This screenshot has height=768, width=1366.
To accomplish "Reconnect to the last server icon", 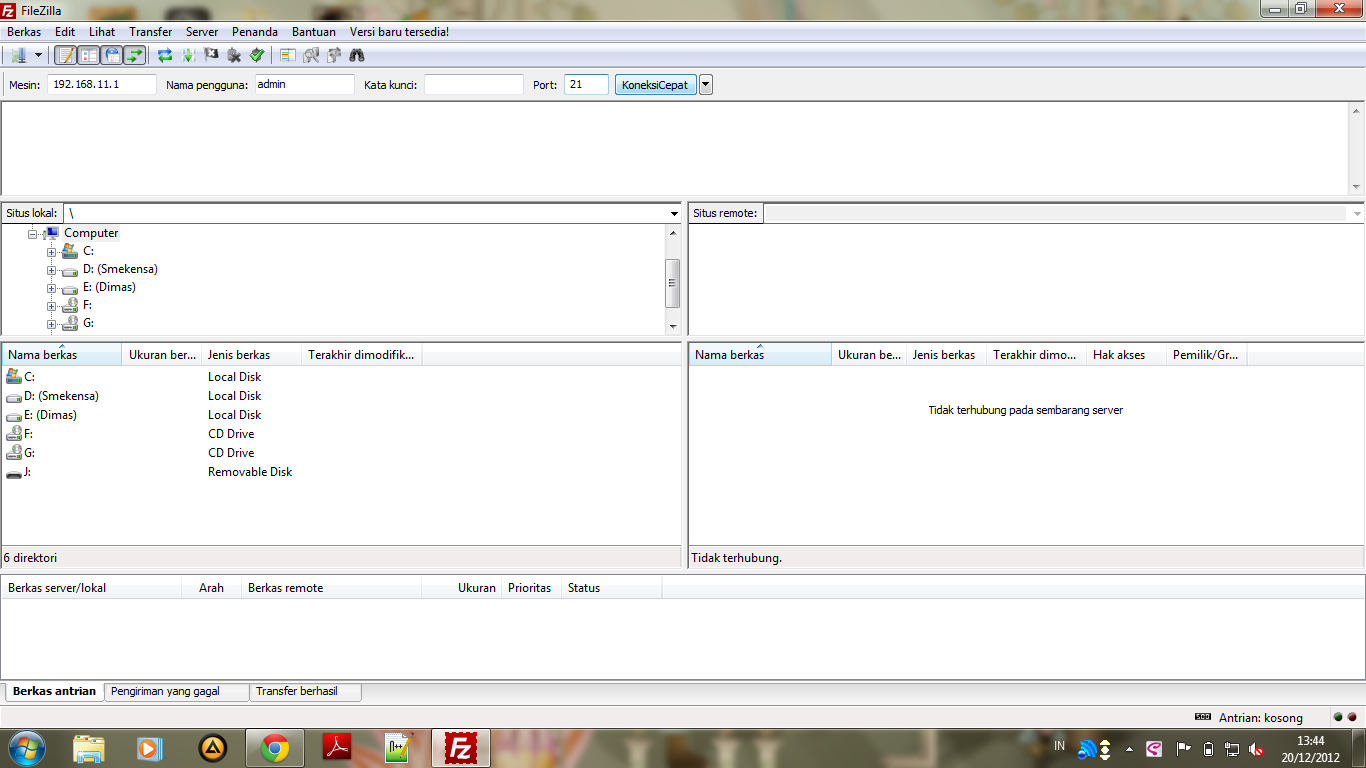I will coord(257,55).
